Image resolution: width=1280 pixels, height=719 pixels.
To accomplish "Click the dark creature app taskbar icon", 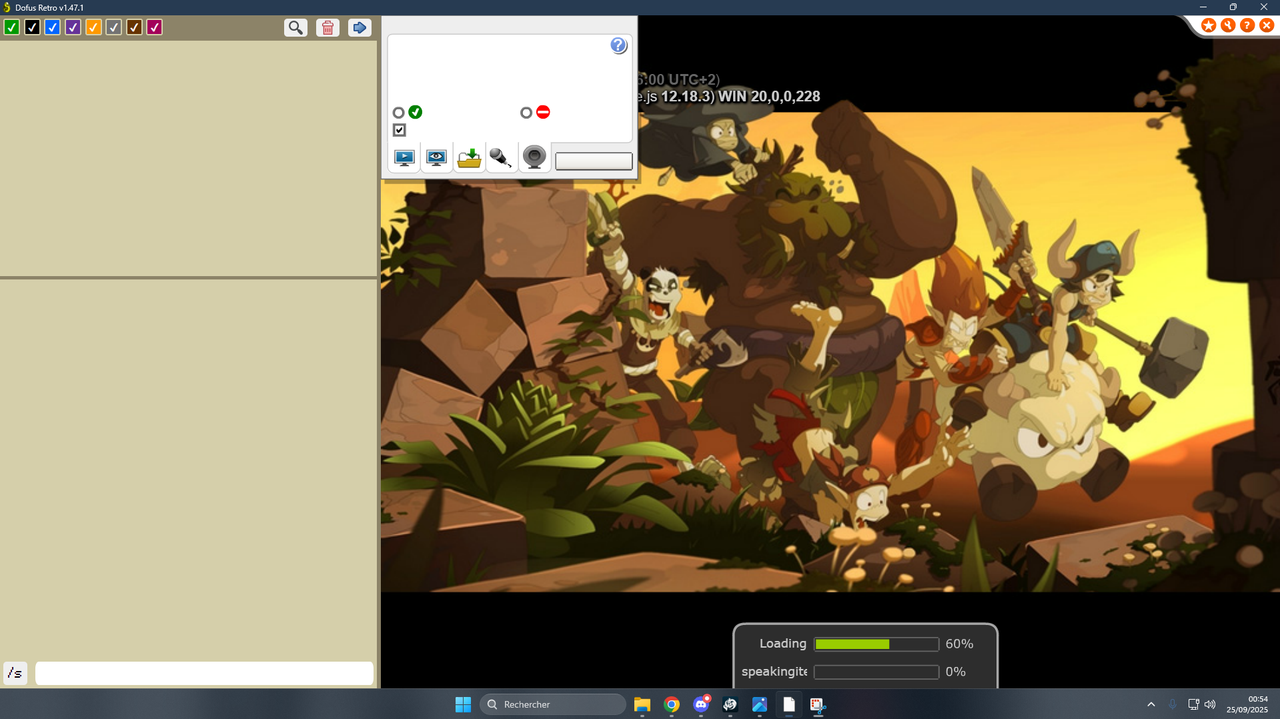I will pos(730,704).
